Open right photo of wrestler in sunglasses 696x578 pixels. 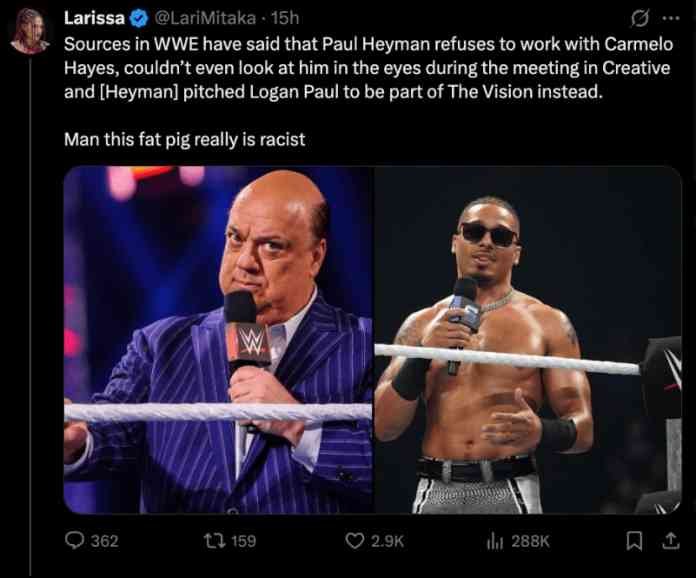(528, 340)
